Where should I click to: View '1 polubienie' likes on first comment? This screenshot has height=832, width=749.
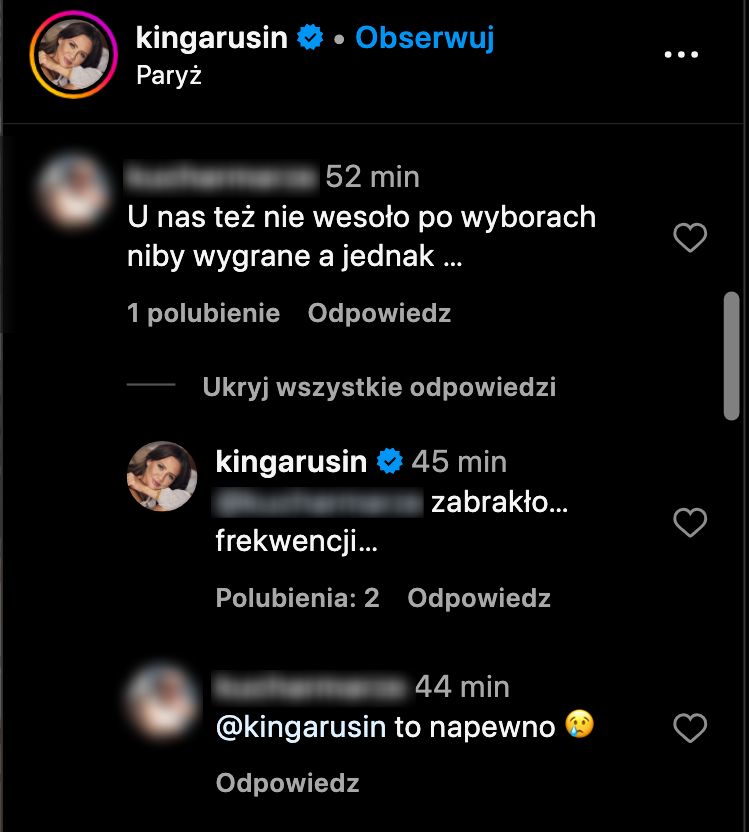(203, 313)
